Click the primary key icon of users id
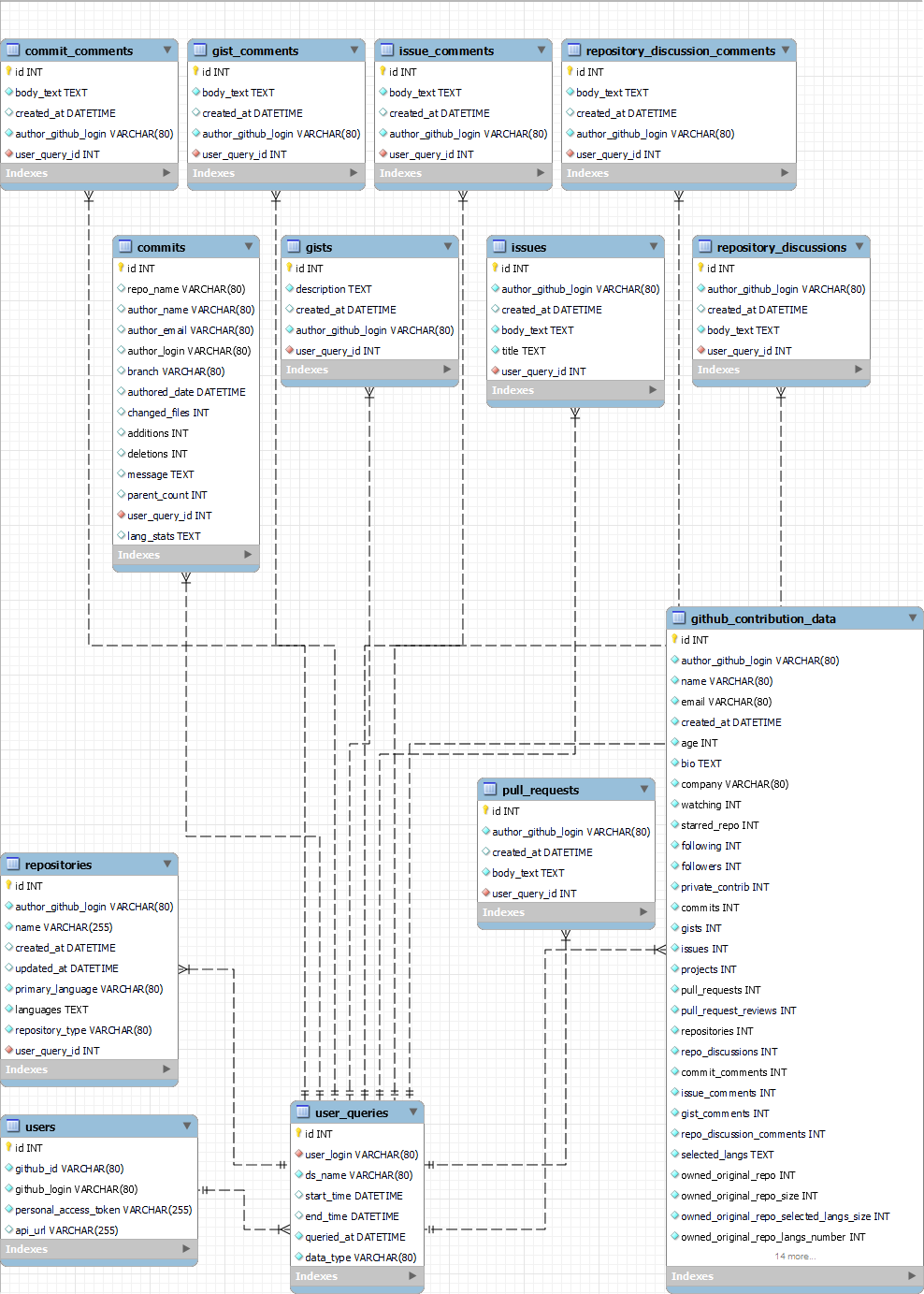 (x=9, y=1147)
